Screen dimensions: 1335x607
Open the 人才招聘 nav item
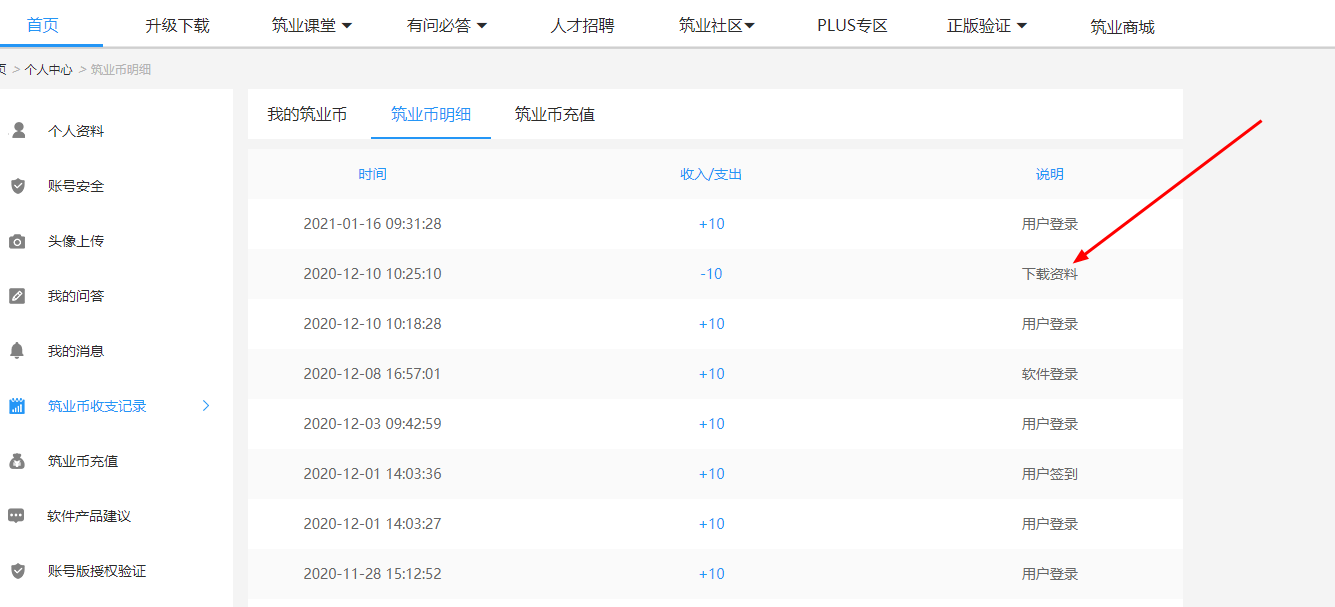click(x=582, y=26)
